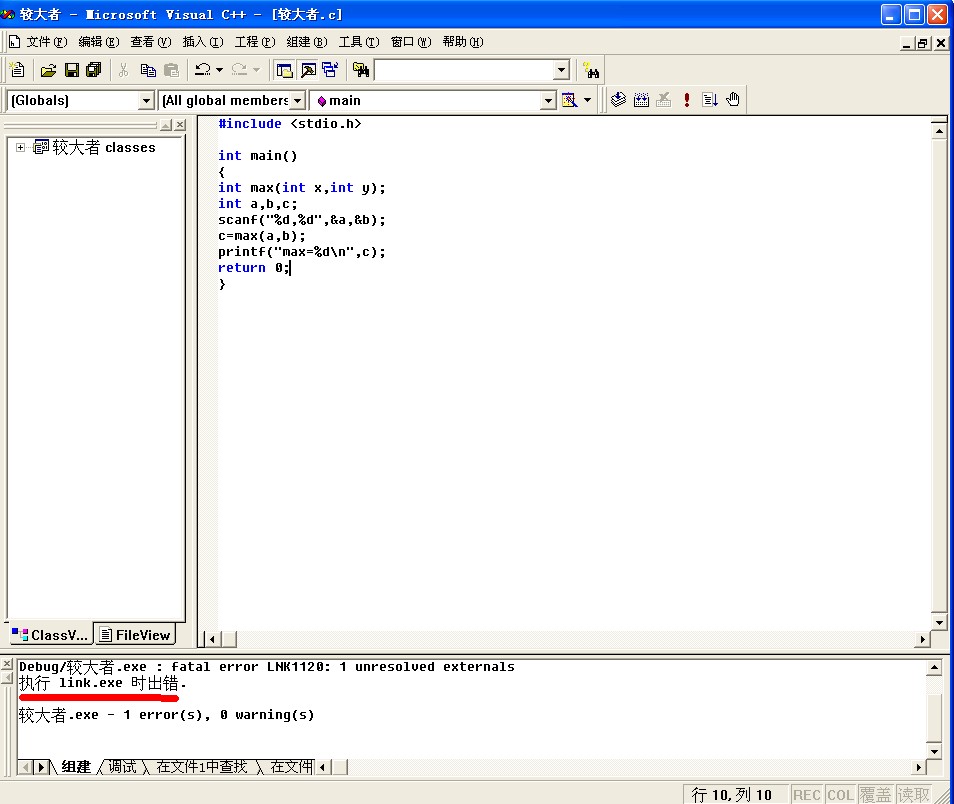Select the 调试 output tab
The height and width of the screenshot is (804, 954).
point(122,766)
